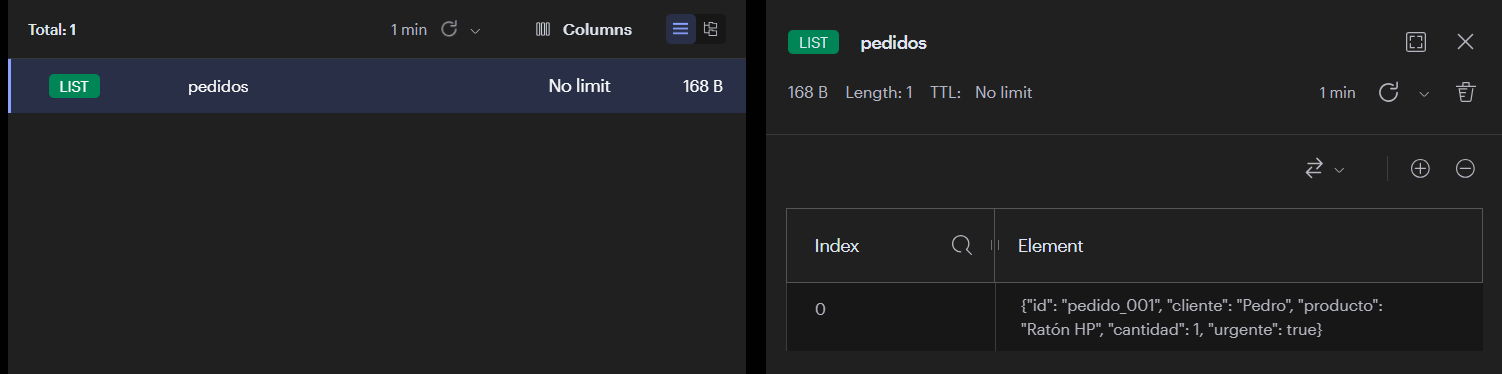Click the TTL No limit value in details
This screenshot has width=1502, height=374.
point(1003,93)
